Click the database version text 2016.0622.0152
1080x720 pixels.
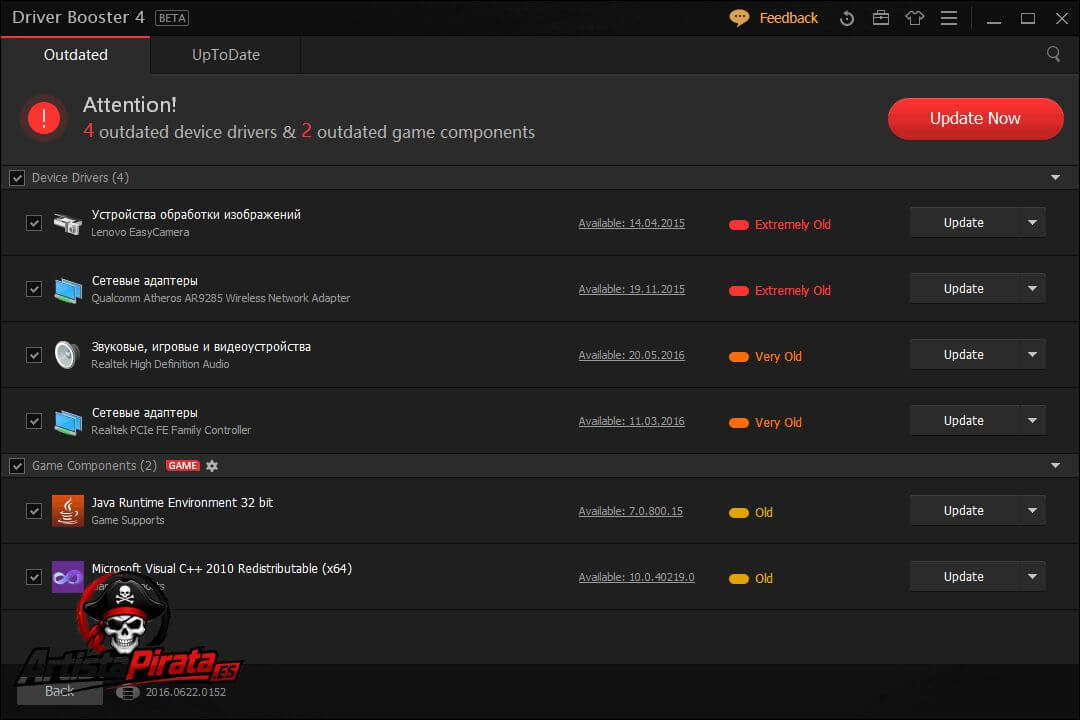click(185, 692)
